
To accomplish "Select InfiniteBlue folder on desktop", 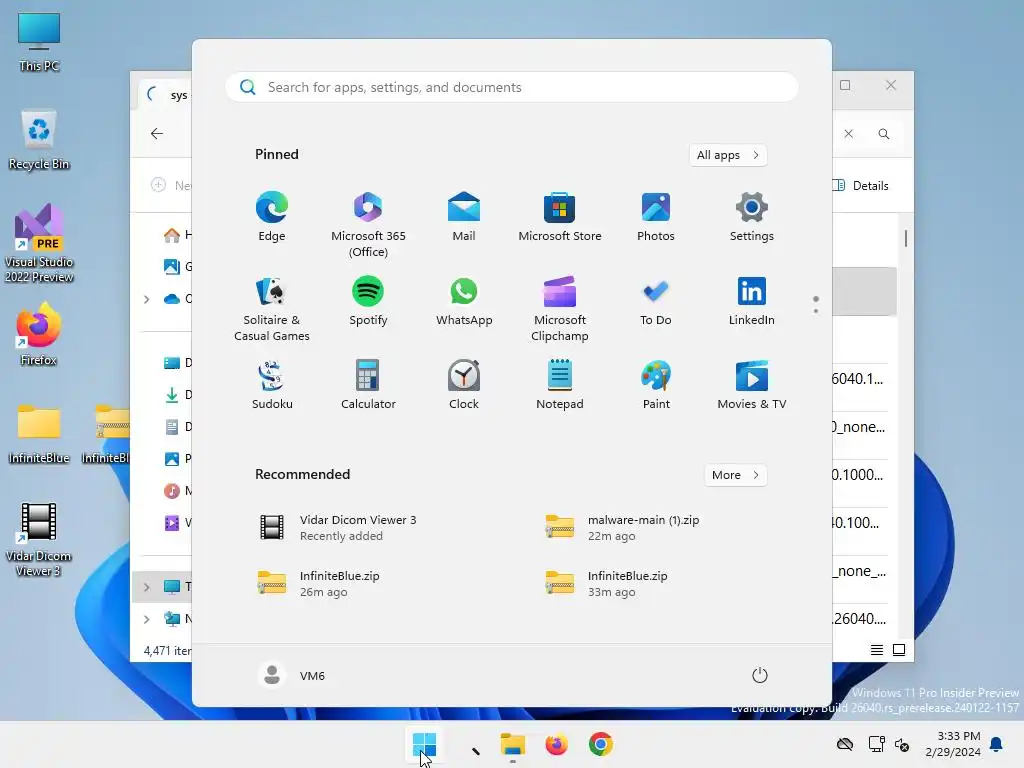I will [39, 434].
